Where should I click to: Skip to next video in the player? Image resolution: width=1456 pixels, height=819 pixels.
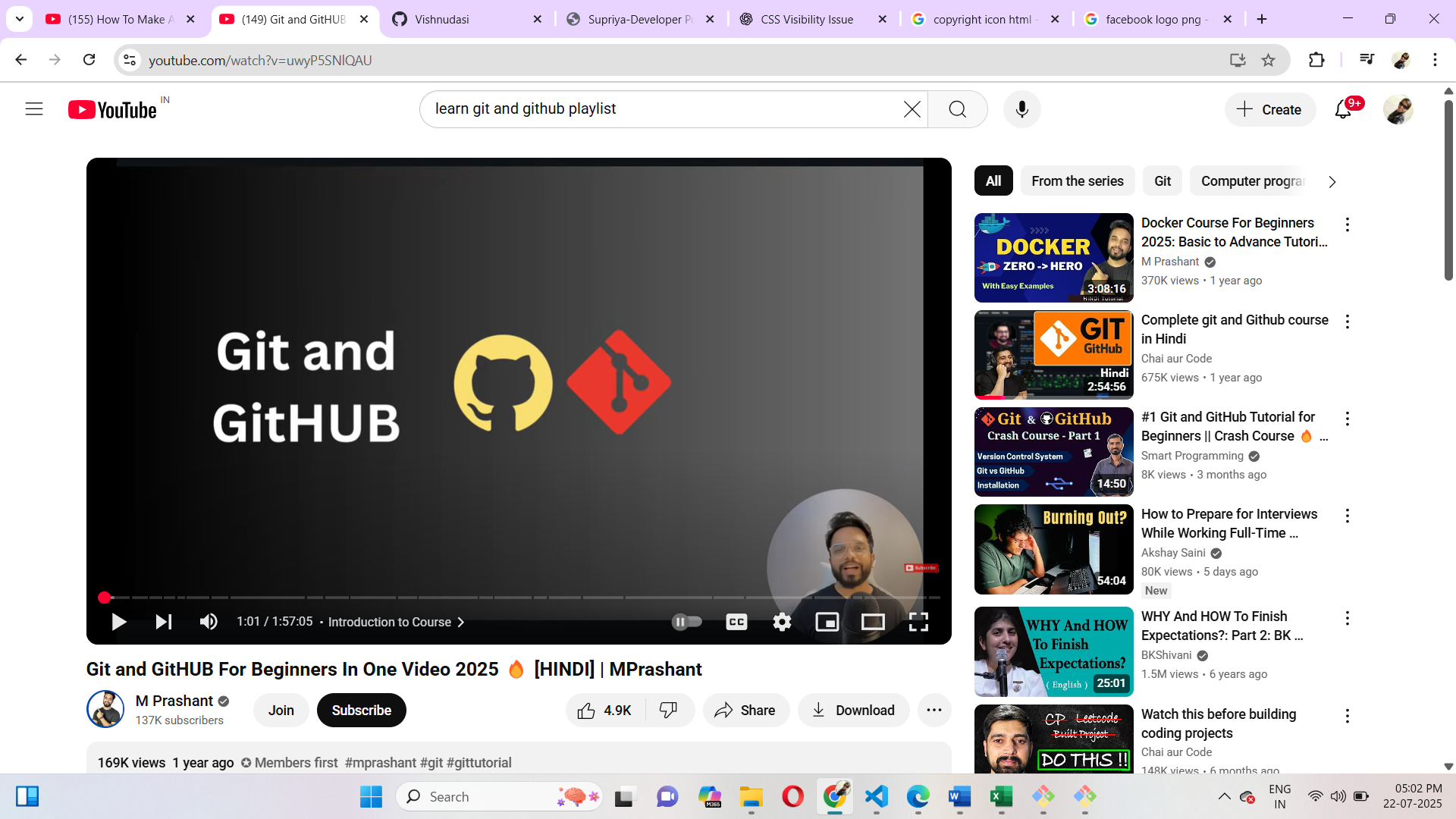(x=163, y=622)
